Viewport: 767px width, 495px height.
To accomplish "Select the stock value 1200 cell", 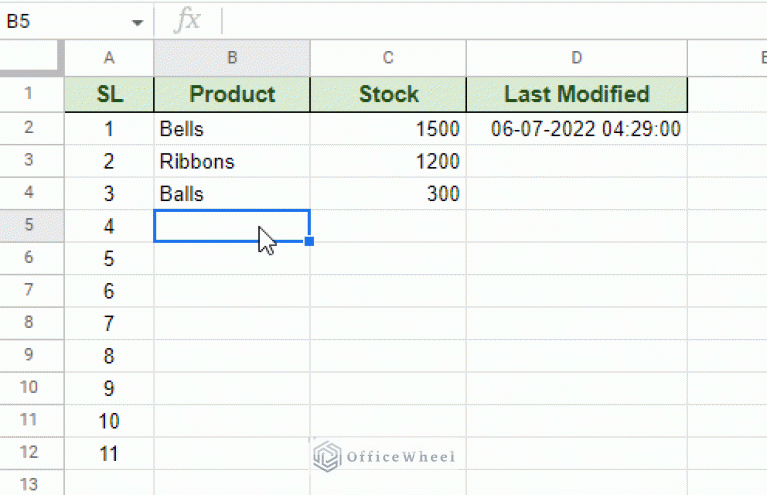I will (x=388, y=161).
